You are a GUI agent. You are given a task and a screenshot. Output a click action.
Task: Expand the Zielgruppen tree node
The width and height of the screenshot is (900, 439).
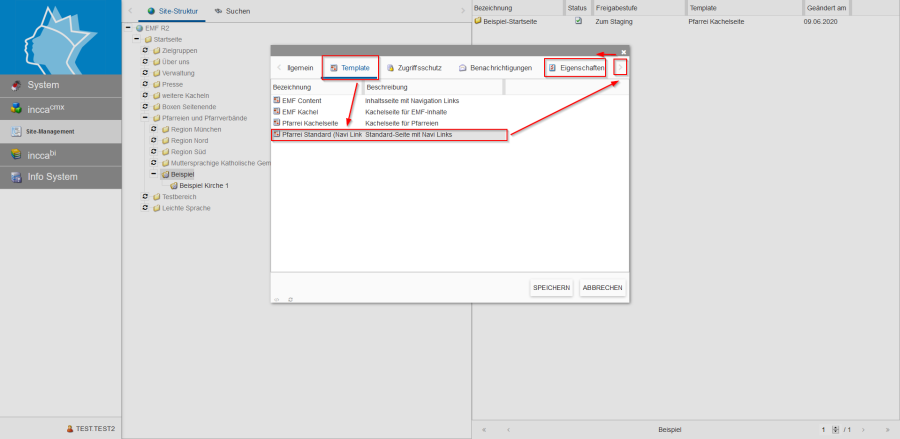(x=145, y=50)
